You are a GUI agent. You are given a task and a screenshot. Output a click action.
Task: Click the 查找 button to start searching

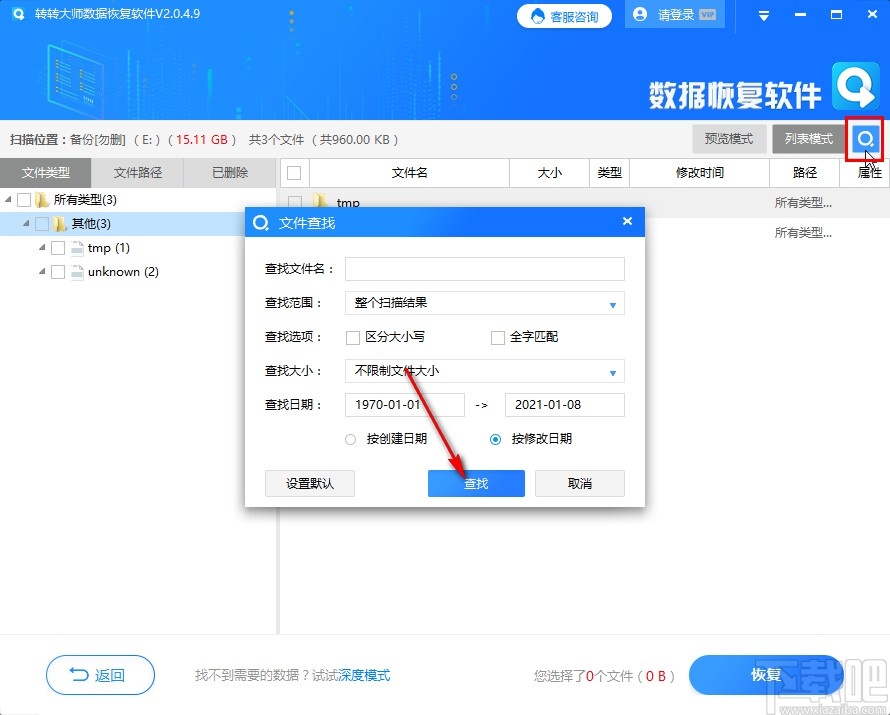(x=476, y=483)
